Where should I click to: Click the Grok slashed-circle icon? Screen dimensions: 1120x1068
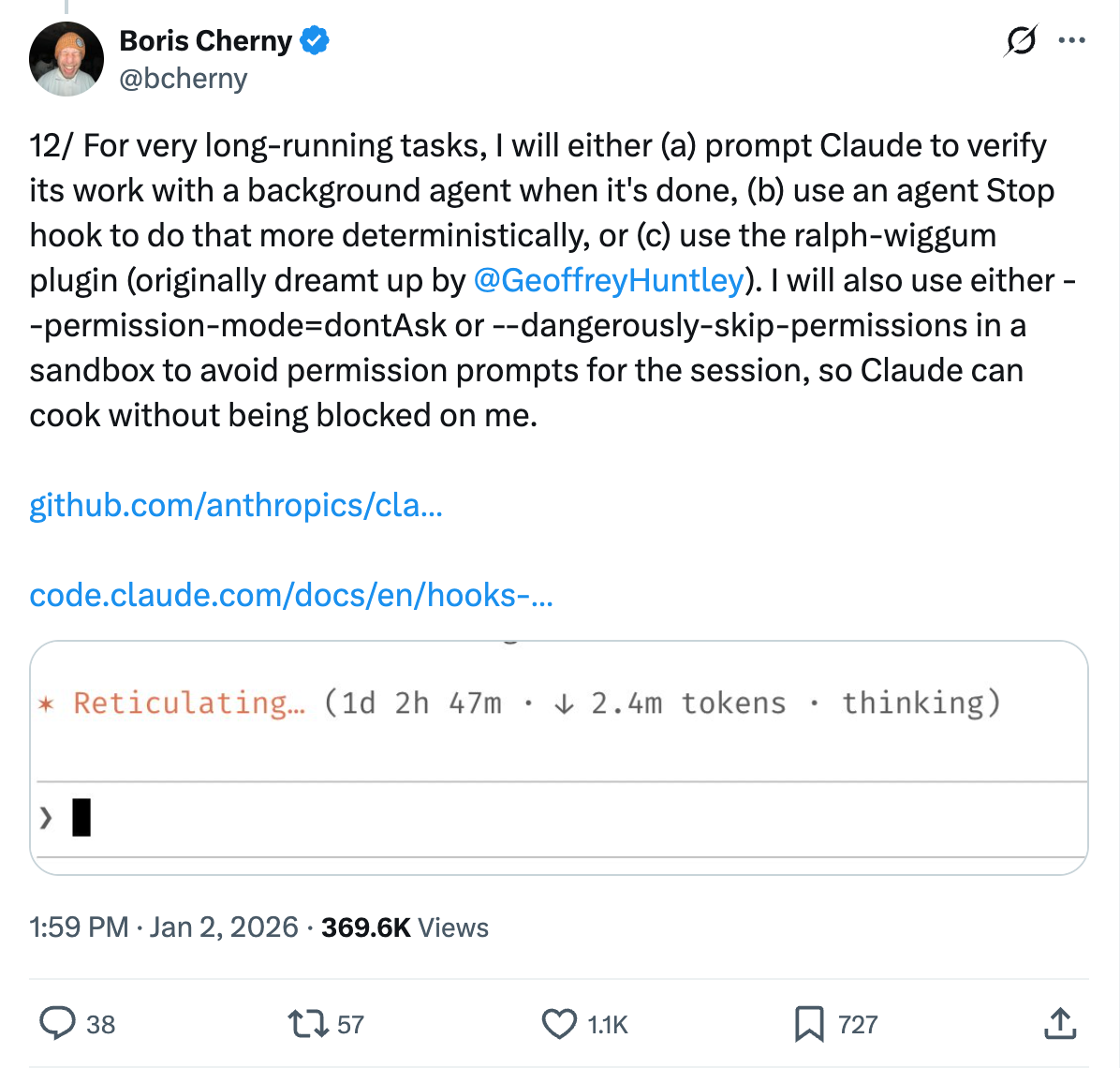pos(1020,41)
